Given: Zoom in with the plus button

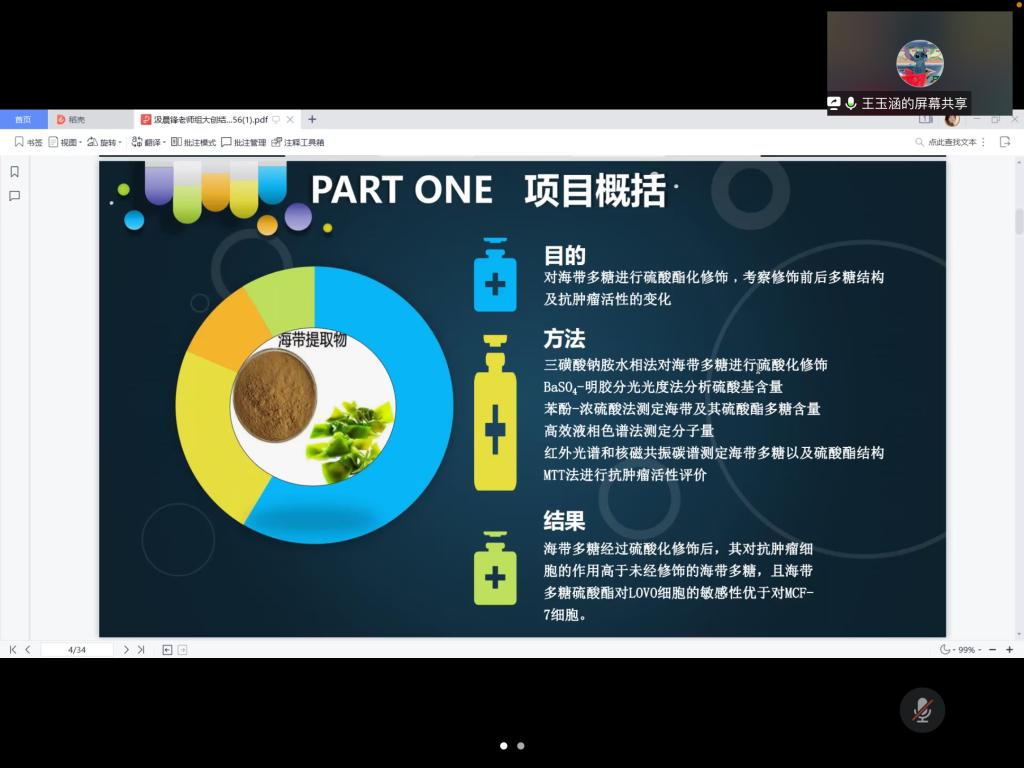Looking at the screenshot, I should (x=1009, y=650).
